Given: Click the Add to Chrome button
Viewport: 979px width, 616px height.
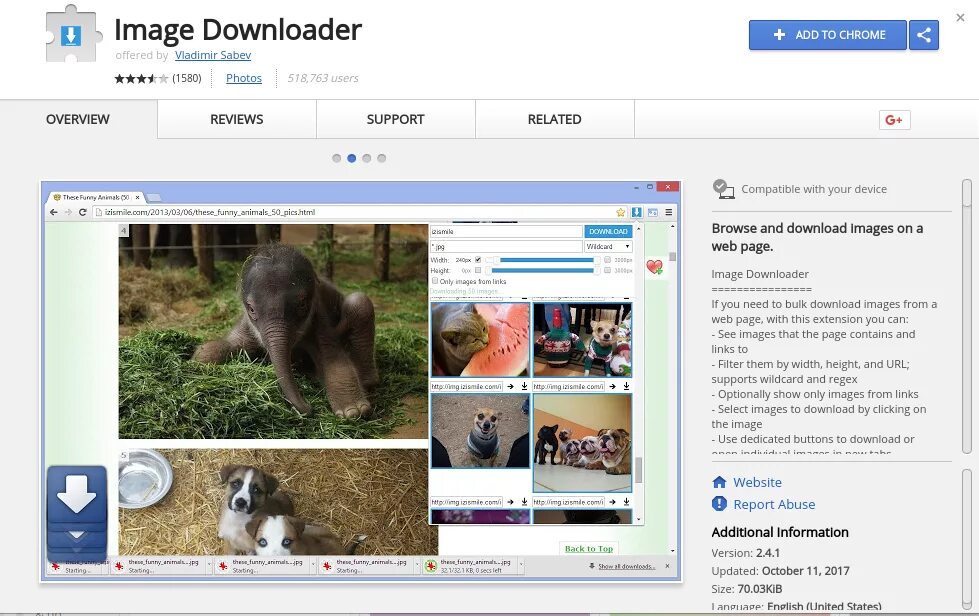Looking at the screenshot, I should tap(827, 35).
